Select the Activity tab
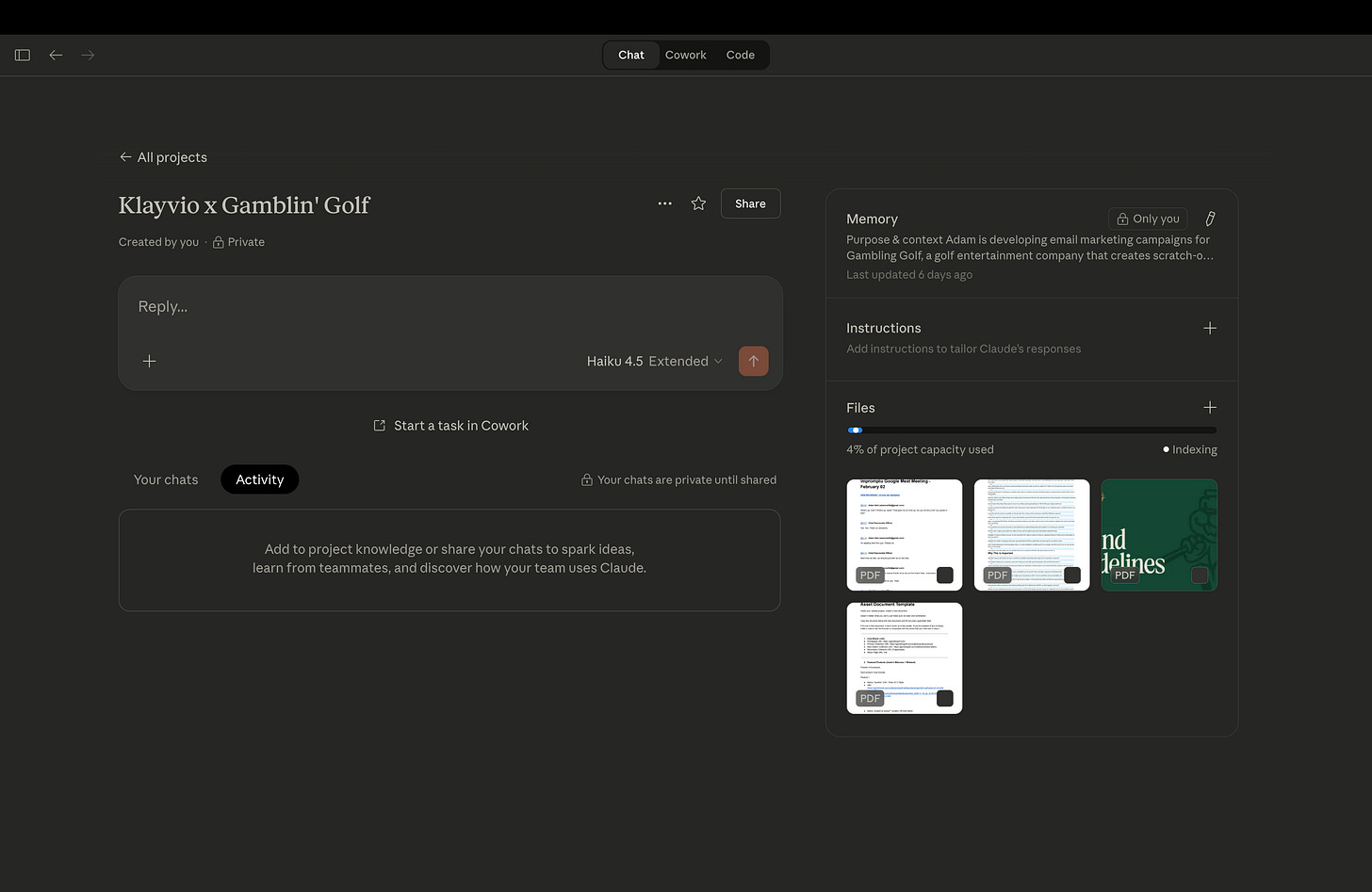Viewport: 1372px width, 892px height. pyautogui.click(x=260, y=479)
